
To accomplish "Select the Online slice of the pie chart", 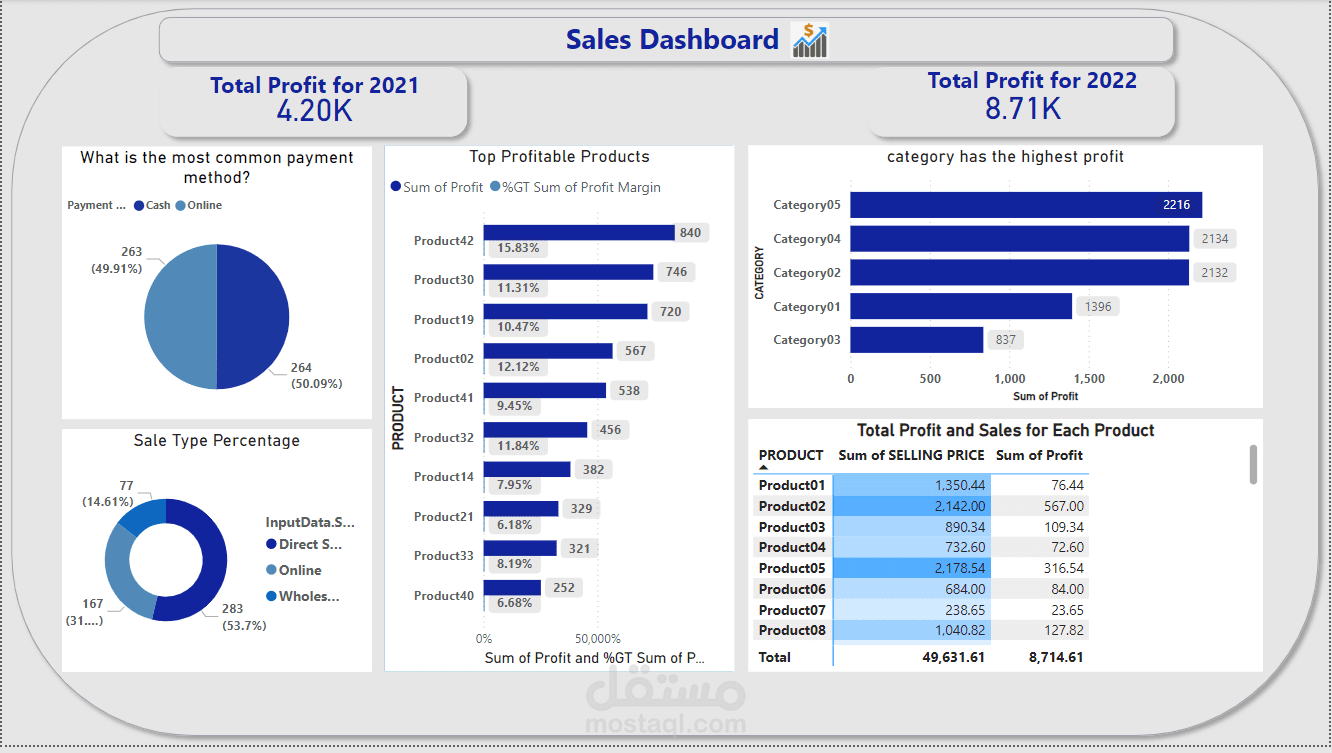I will coord(180,317).
